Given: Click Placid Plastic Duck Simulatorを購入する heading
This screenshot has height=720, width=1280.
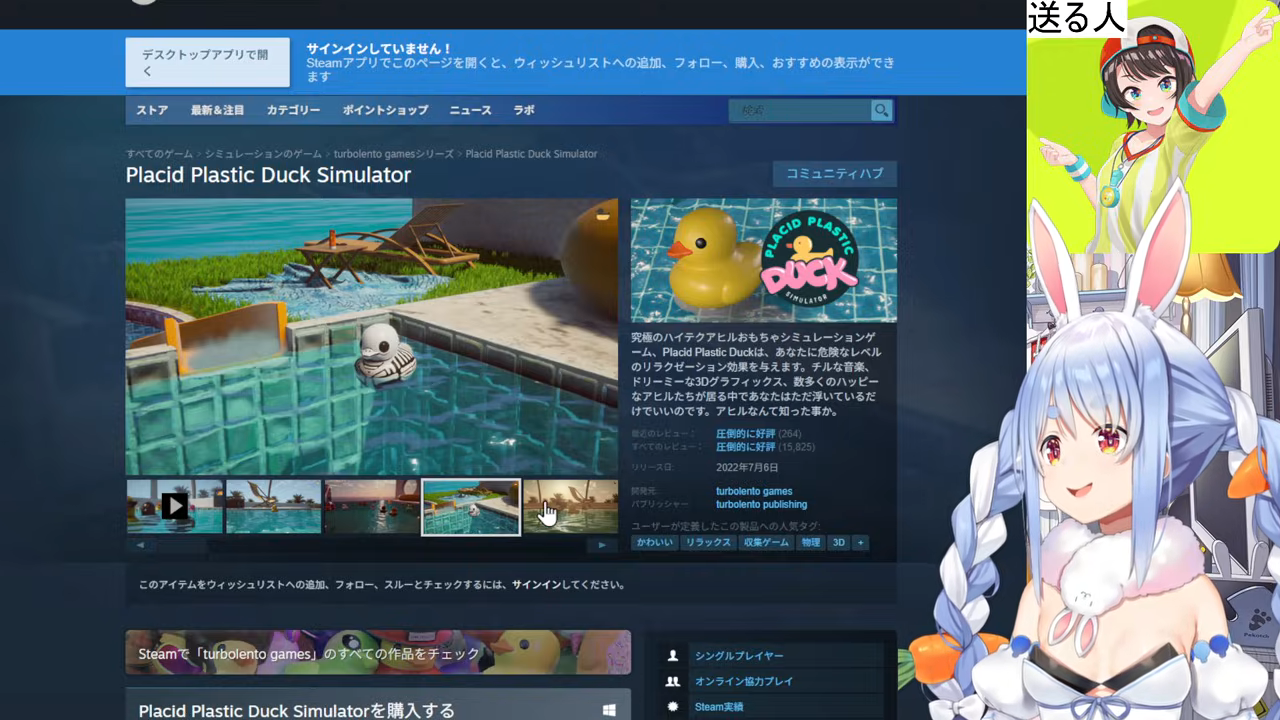Looking at the screenshot, I should pyautogui.click(x=297, y=711).
